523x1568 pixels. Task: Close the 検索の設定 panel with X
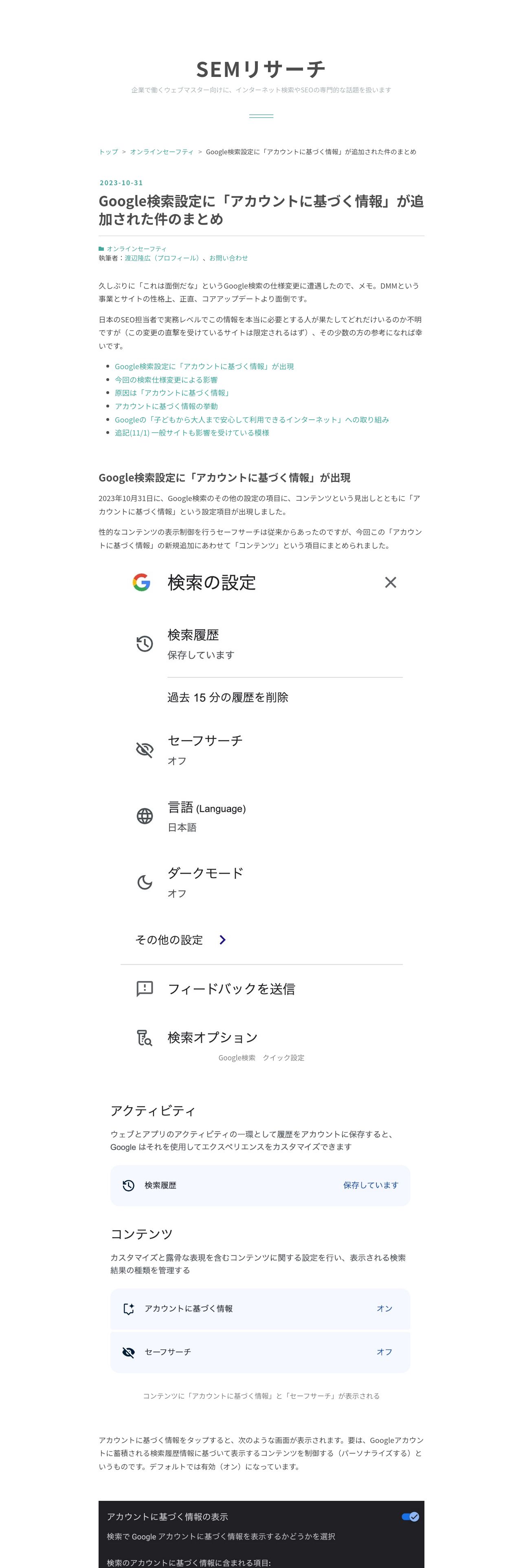point(390,583)
